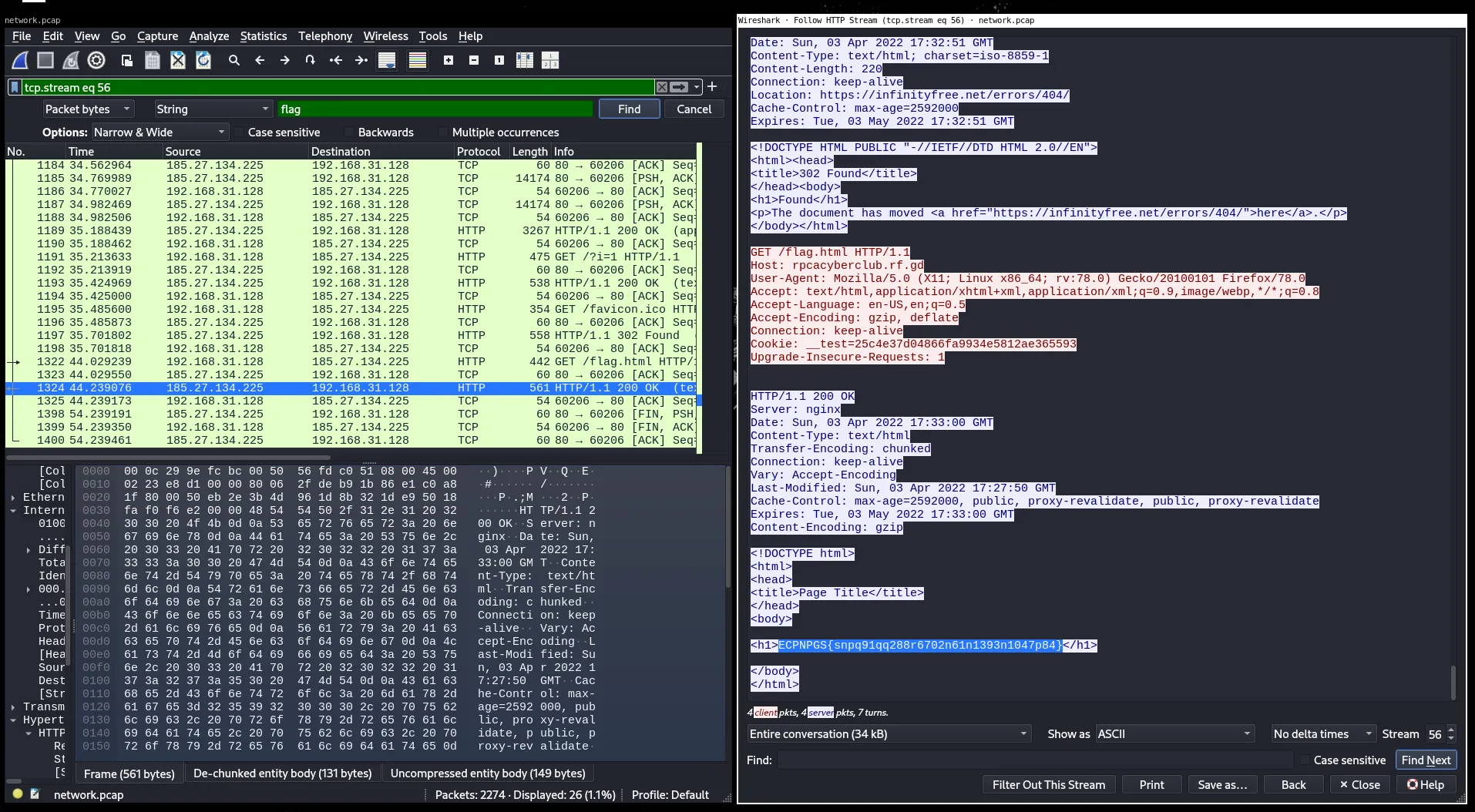Open the Statistics menu
The image size is (1475, 812).
[264, 36]
